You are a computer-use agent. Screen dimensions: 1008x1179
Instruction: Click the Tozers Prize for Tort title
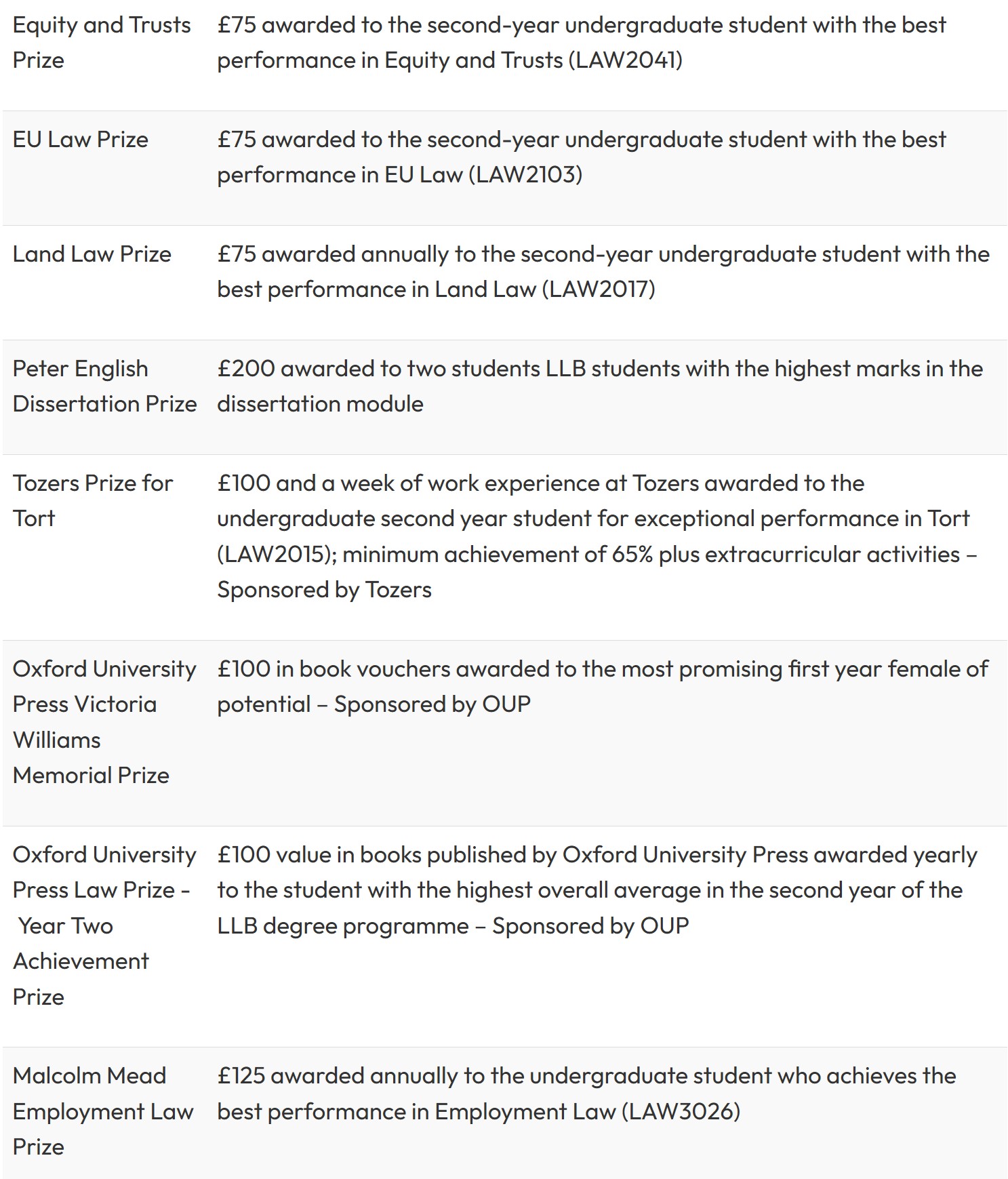93,500
